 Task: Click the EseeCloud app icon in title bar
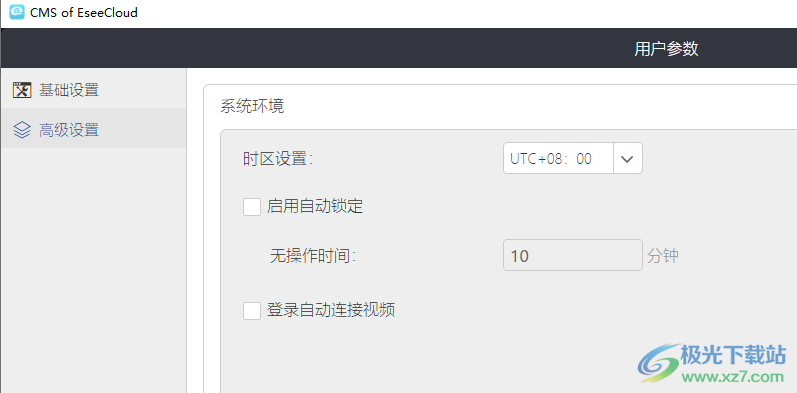[x=17, y=12]
